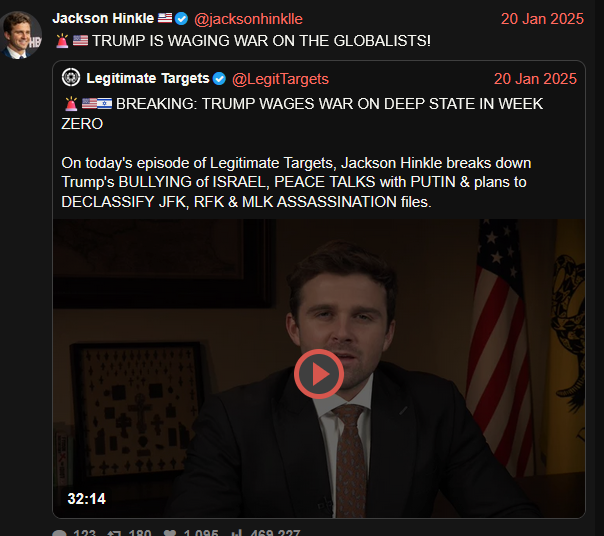Image resolution: width=604 pixels, height=536 pixels.
Task: Open quoted tweet's 20 Jan 2025 date
Action: click(x=535, y=79)
